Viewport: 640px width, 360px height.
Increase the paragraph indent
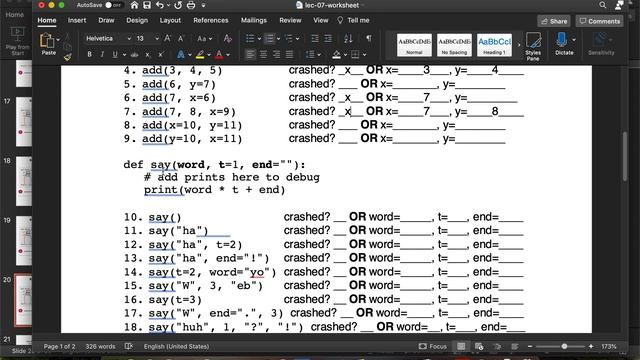click(328, 39)
